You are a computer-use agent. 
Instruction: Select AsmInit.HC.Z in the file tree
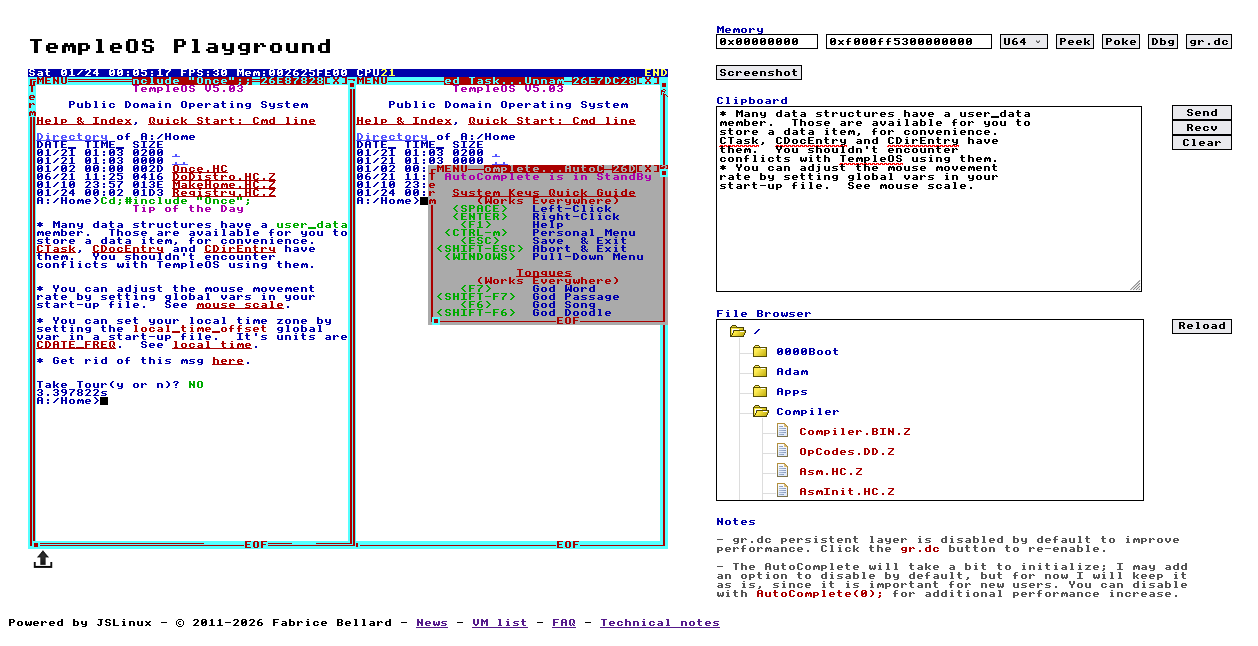[x=847, y=492]
